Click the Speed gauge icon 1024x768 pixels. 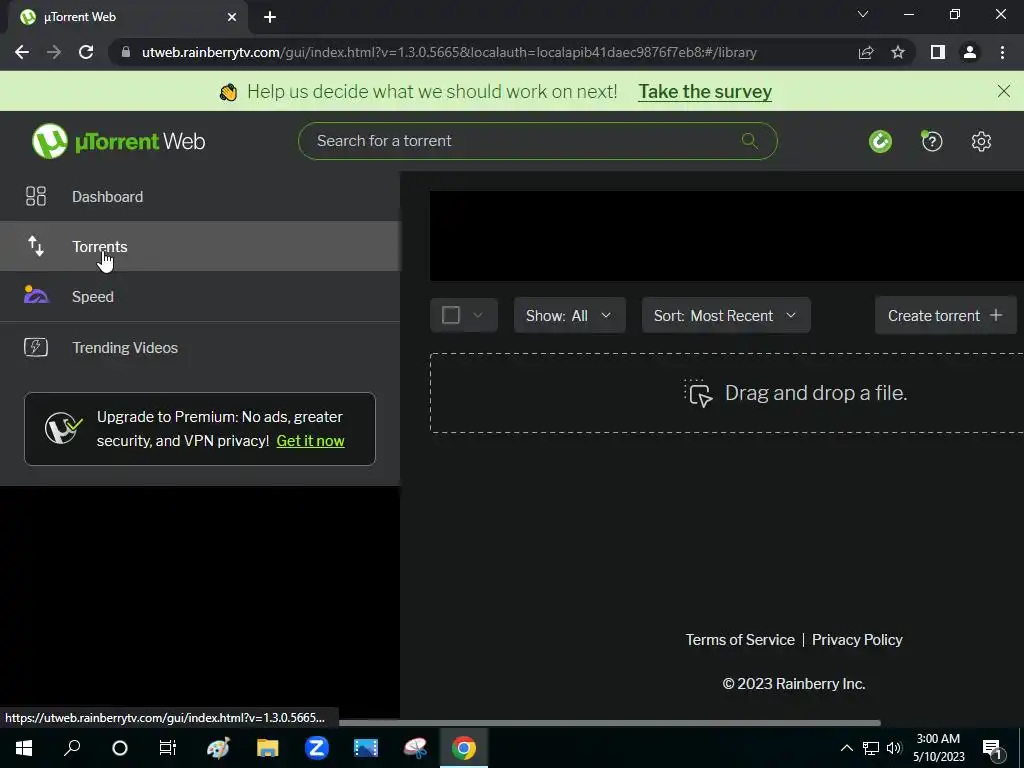tap(36, 295)
